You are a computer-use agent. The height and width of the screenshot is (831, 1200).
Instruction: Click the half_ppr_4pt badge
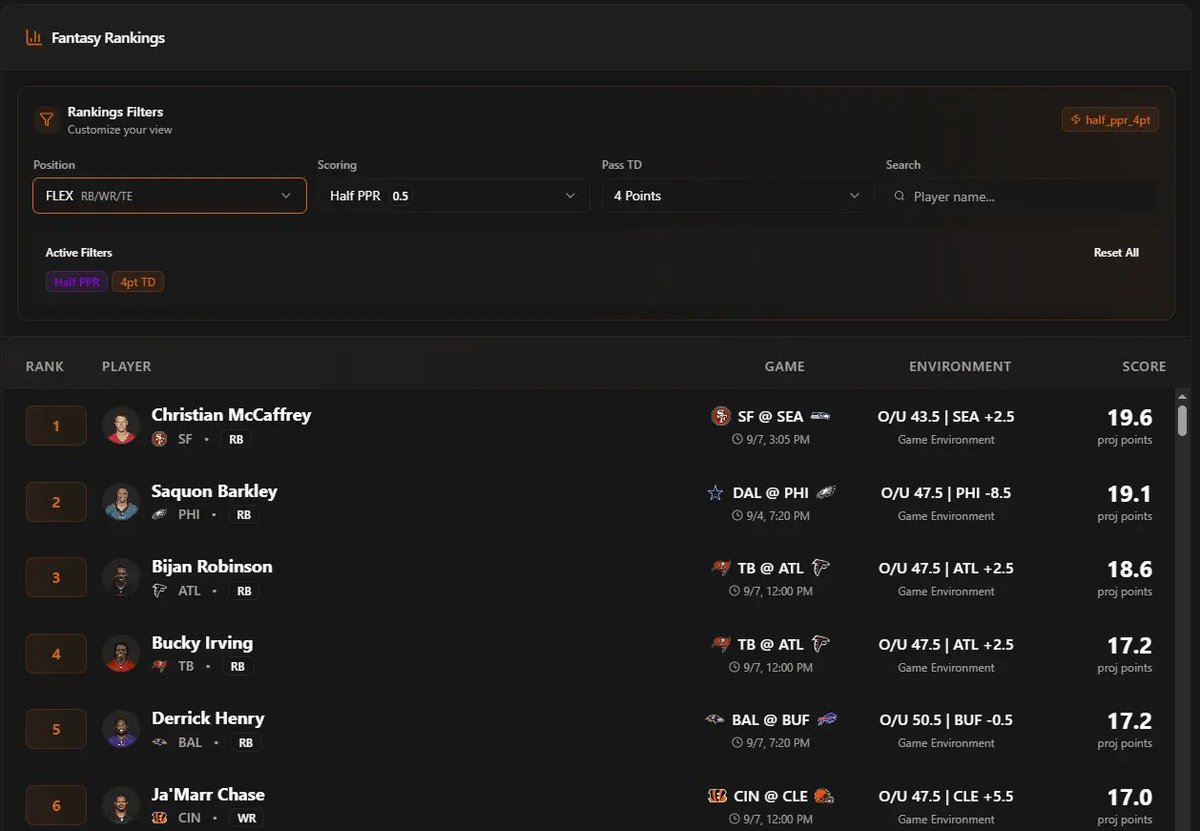1111,120
